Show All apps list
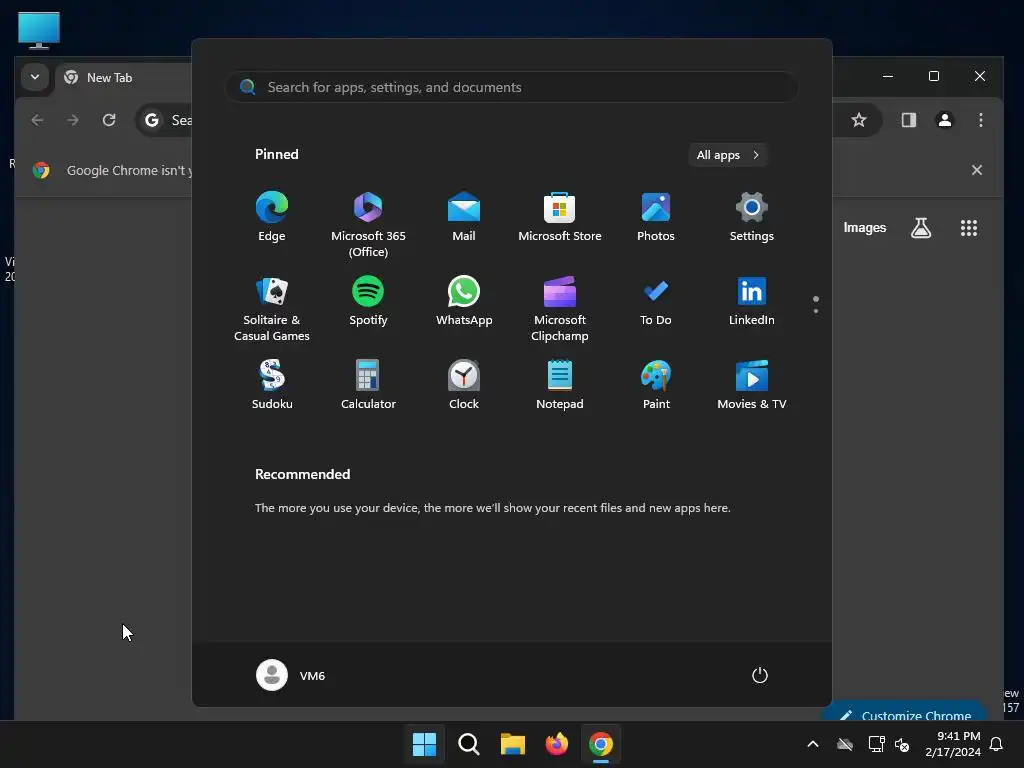 pos(728,155)
